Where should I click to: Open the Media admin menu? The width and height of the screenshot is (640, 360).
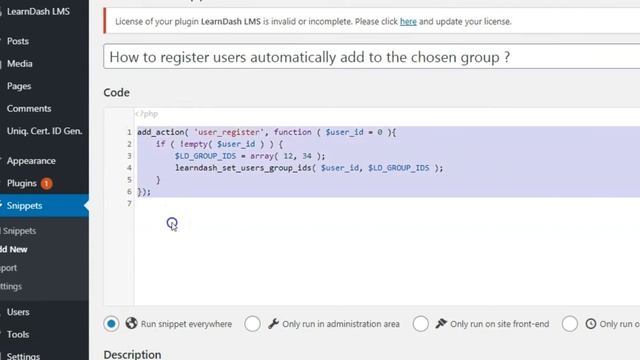coord(19,64)
